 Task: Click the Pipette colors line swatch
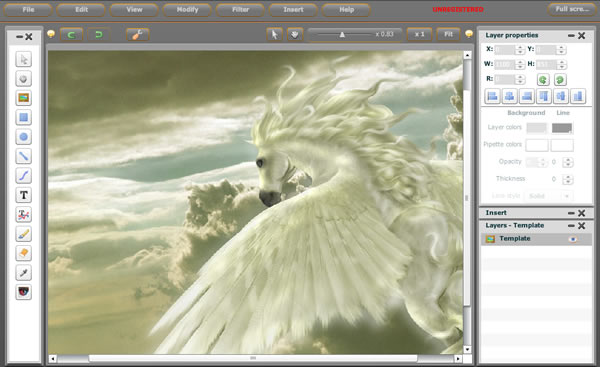coord(562,145)
